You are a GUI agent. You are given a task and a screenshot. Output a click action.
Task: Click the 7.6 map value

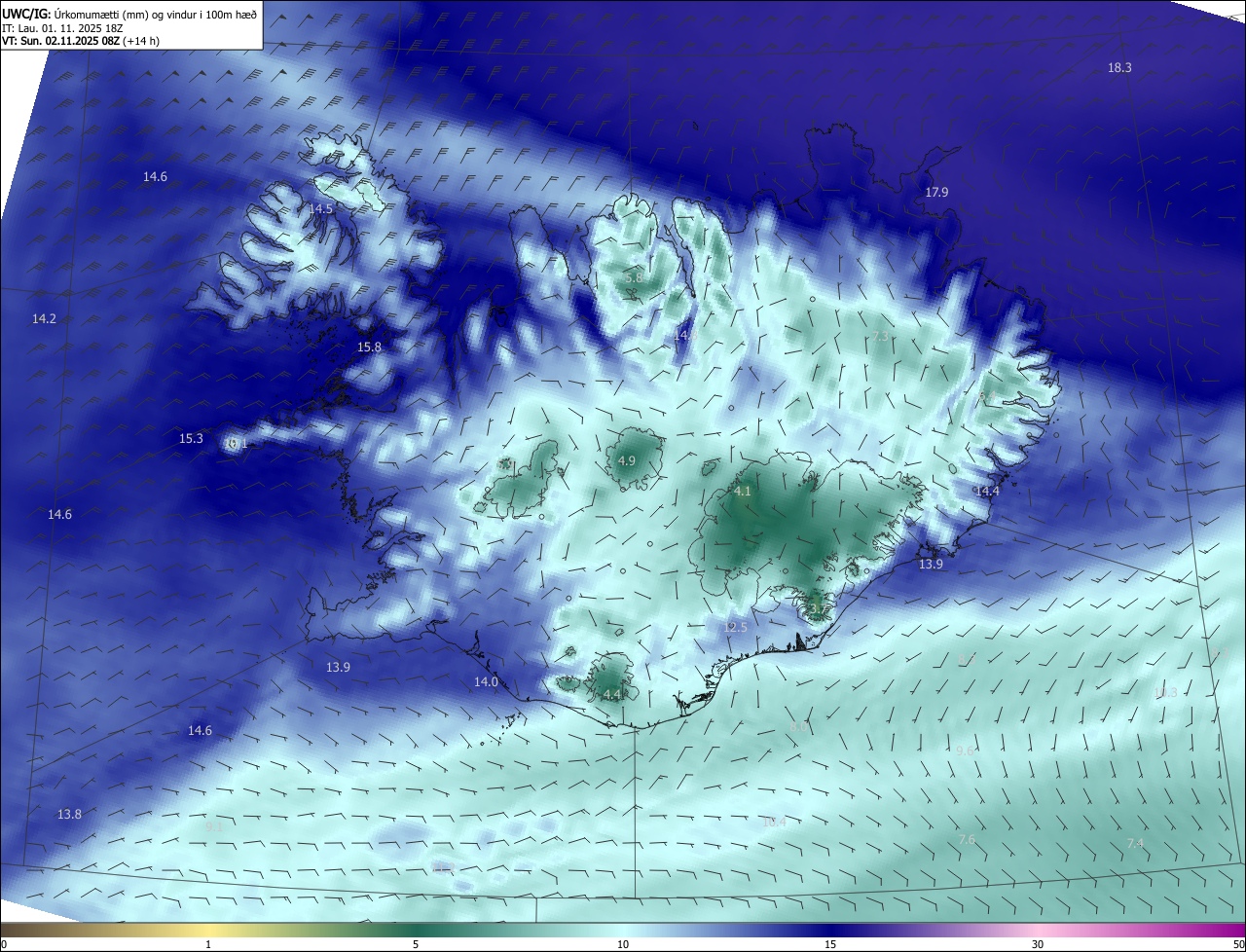pyautogui.click(x=967, y=839)
